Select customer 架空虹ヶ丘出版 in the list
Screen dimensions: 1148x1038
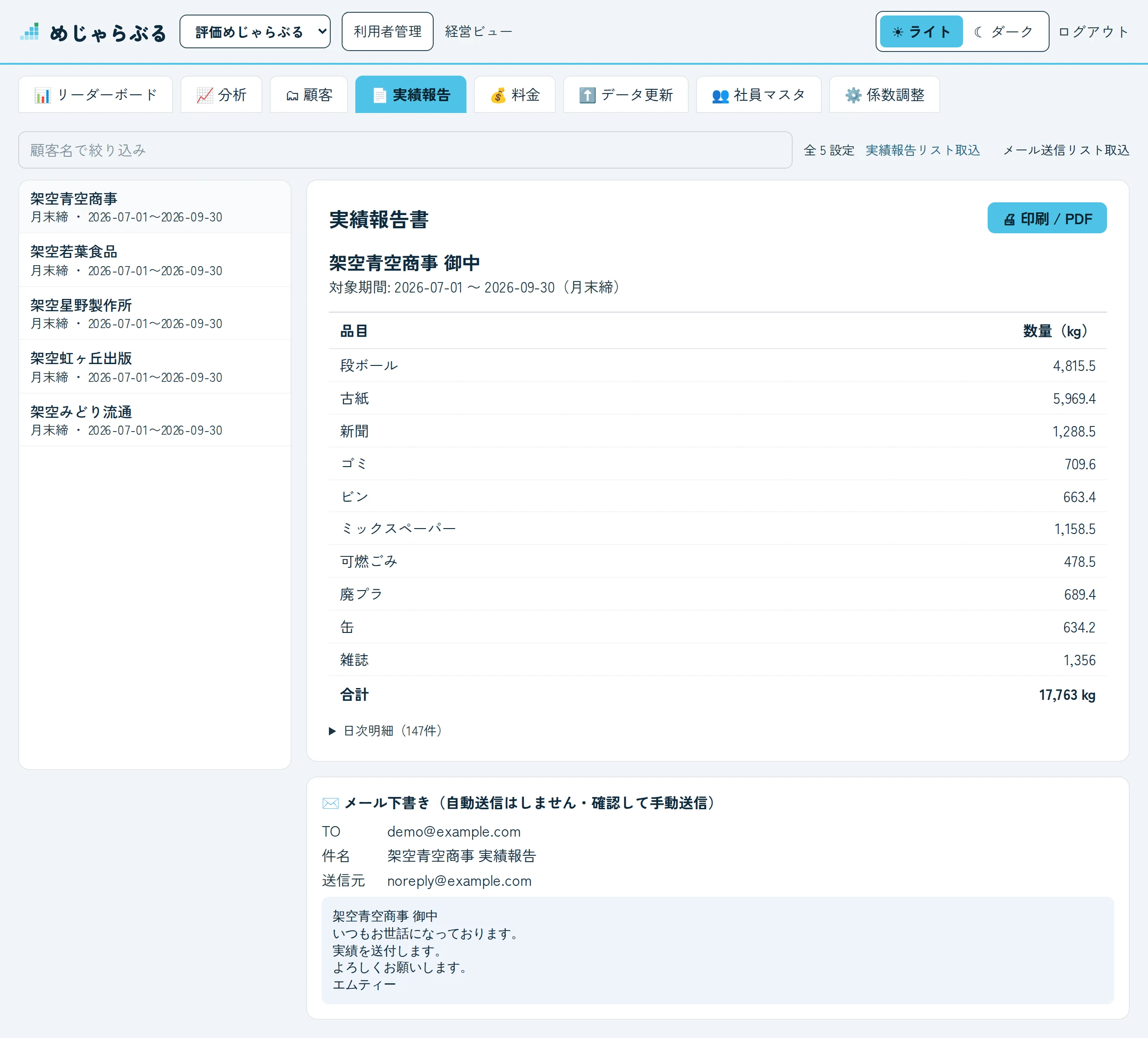pos(155,367)
